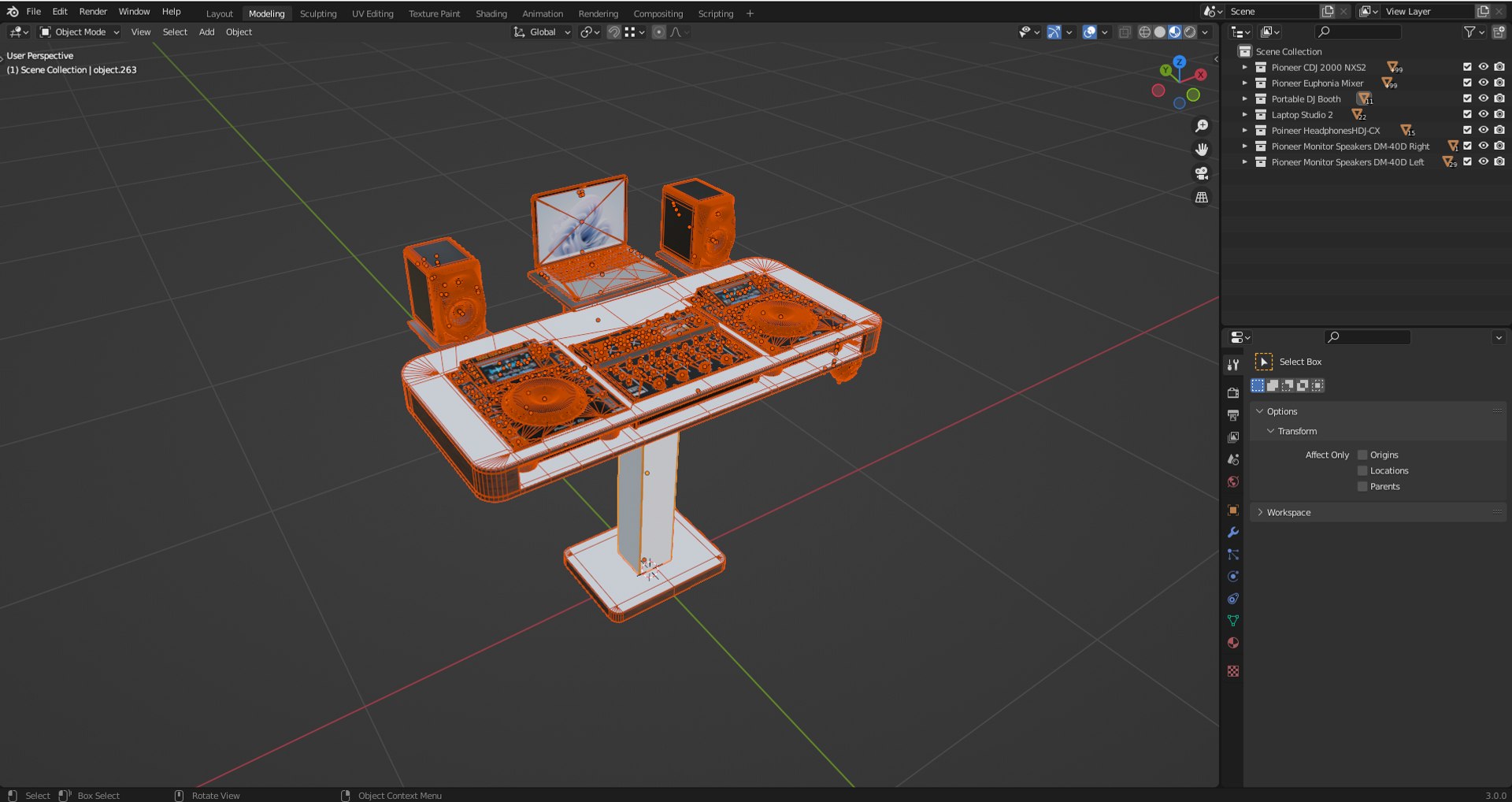1512x802 pixels.
Task: Open the Render properties tab icon
Action: [x=1233, y=392]
